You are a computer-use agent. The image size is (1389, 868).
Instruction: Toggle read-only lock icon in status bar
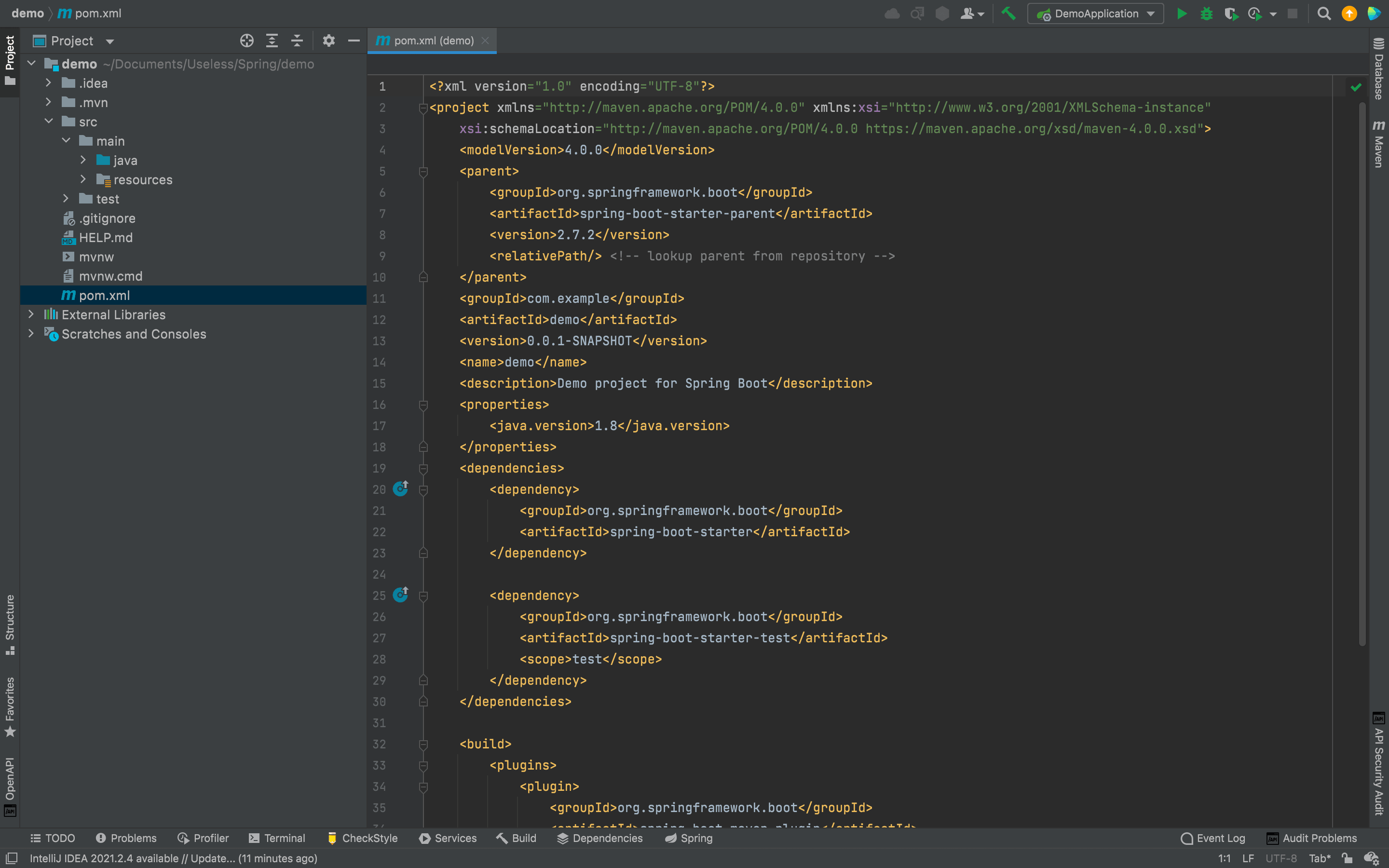[1347, 858]
